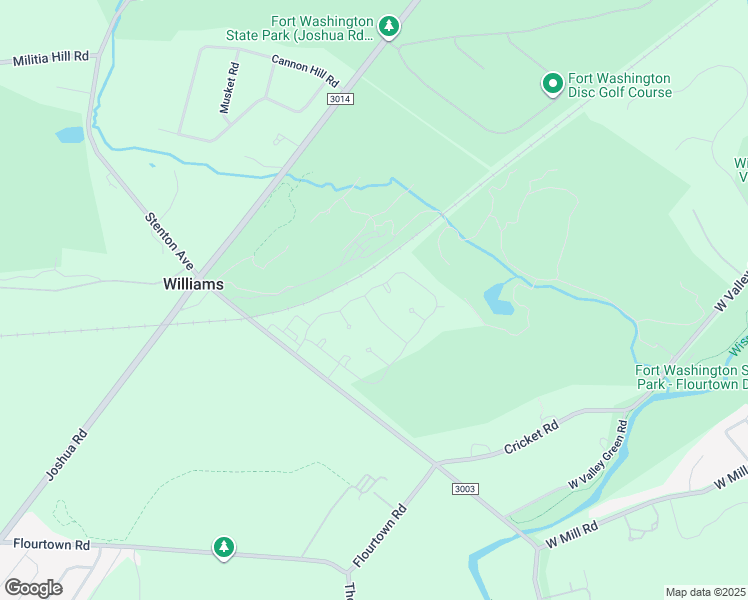Click the W Valley Green Rd label
Image resolution: width=748 pixels, height=600 pixels.
(x=598, y=455)
